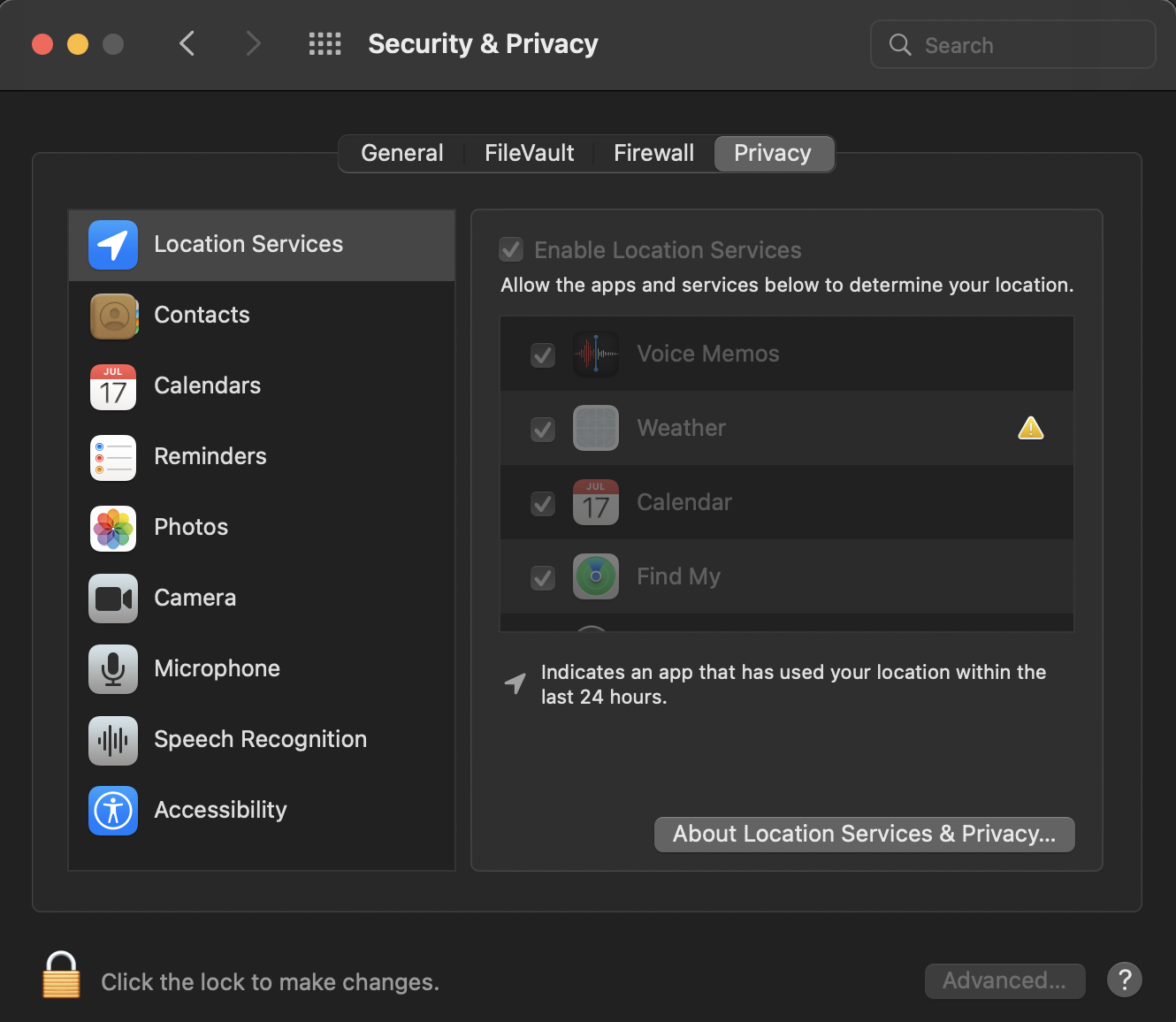Click the Calendar app icon in list
Viewport: 1176px width, 1022px height.
point(596,502)
